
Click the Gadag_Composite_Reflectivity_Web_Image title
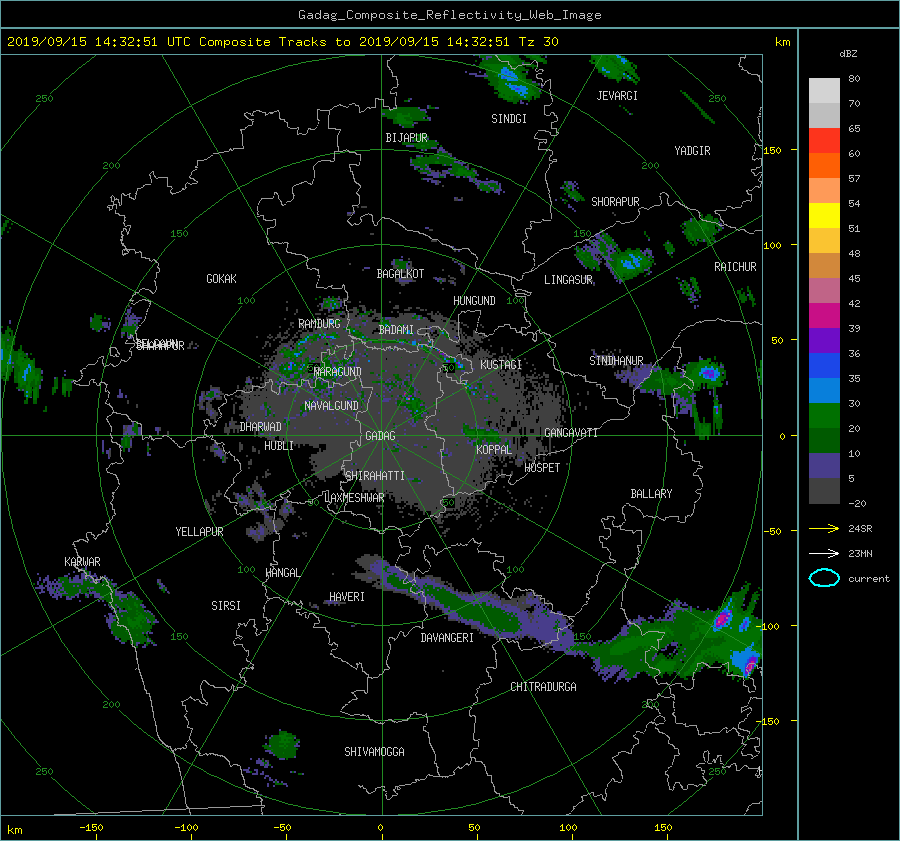[x=449, y=15]
